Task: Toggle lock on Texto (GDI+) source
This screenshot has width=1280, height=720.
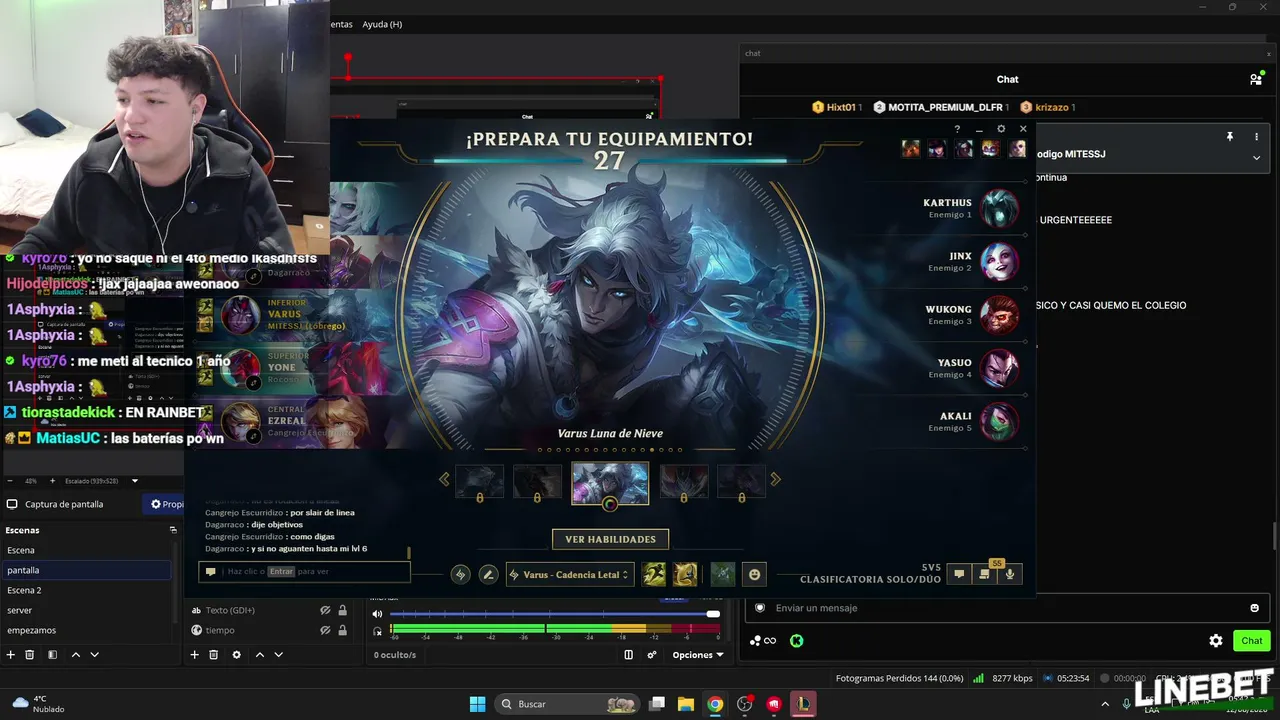Action: pos(343,610)
